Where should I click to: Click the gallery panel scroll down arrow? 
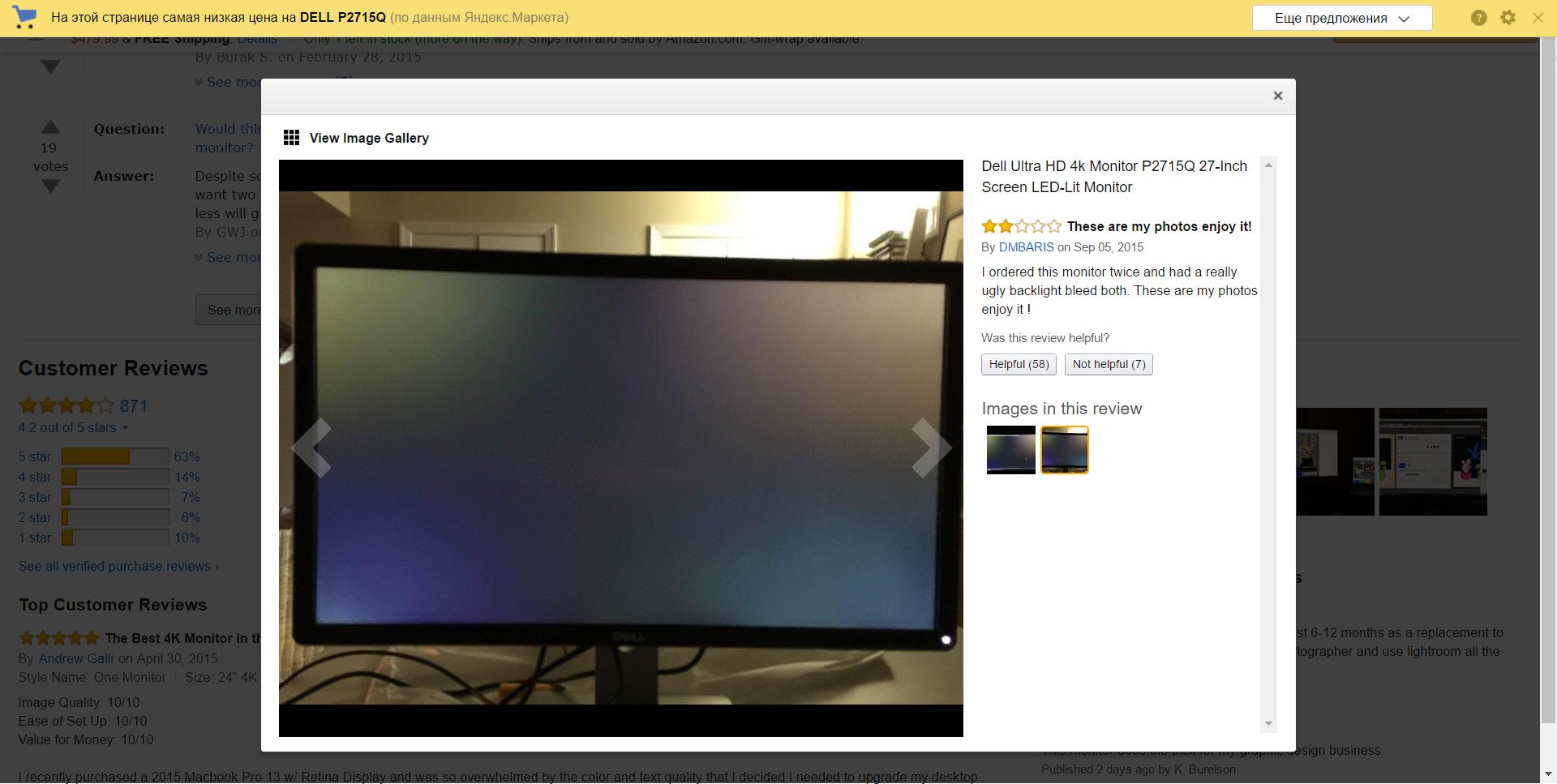(1269, 724)
